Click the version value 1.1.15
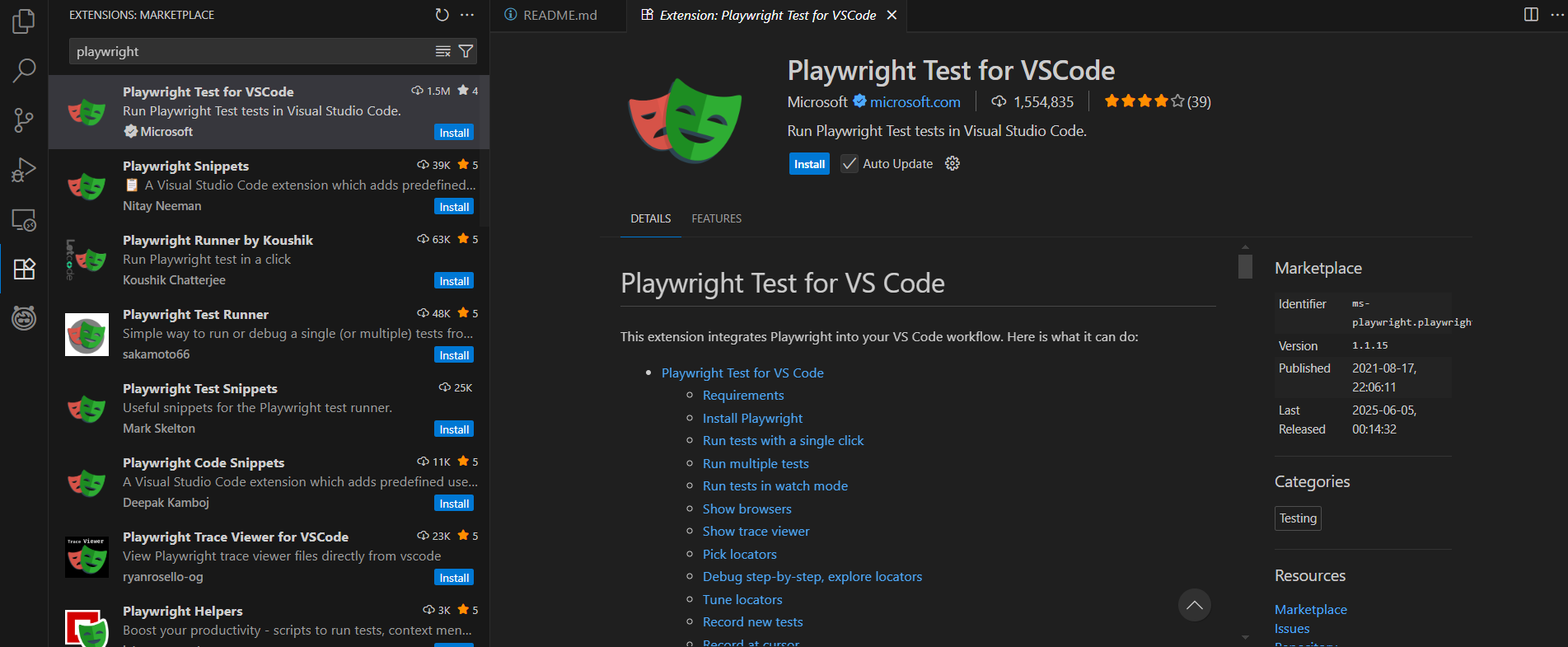This screenshot has height=647, width=1568. coord(1369,345)
